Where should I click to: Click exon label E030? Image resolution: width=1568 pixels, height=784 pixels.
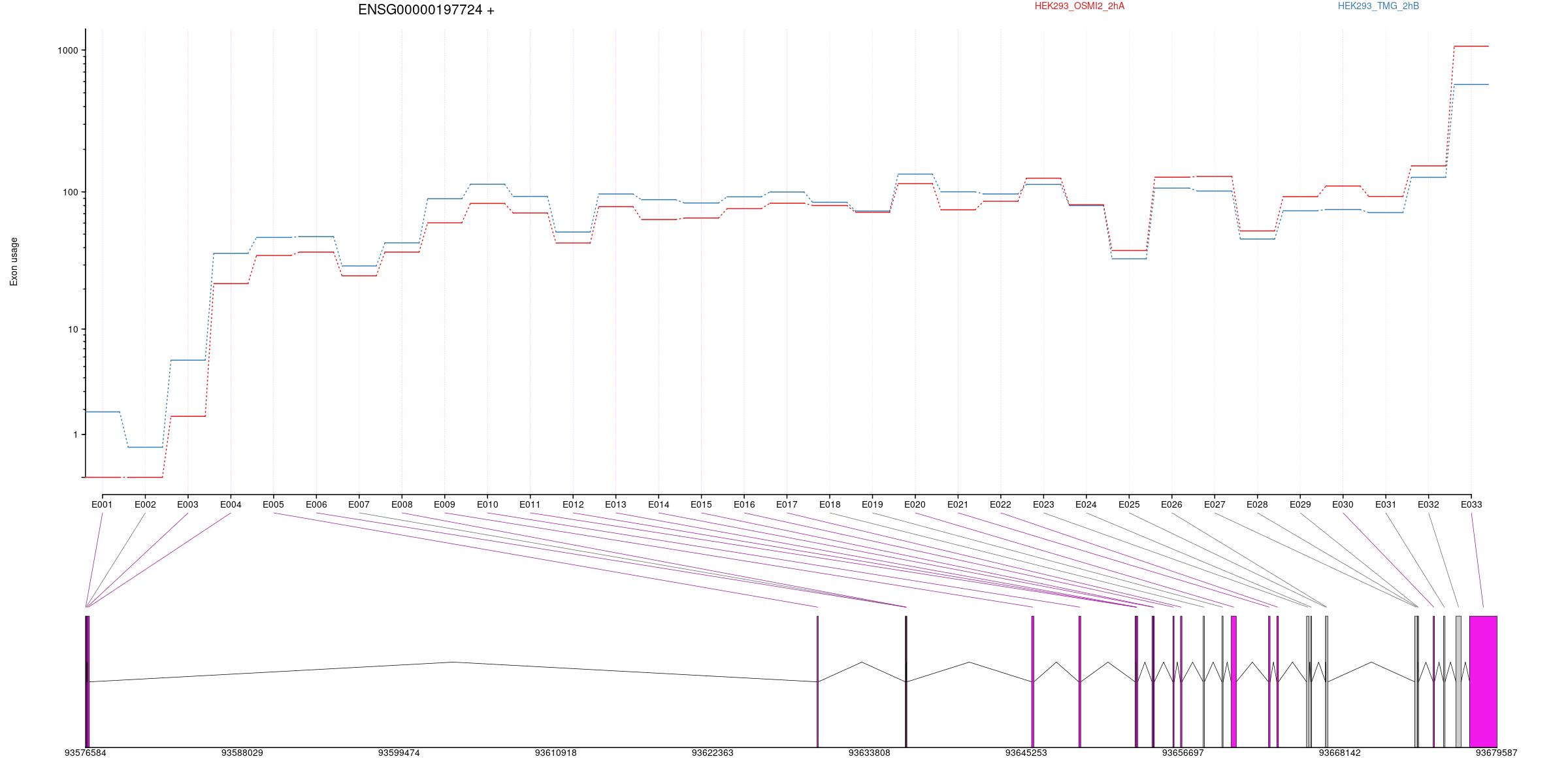[1343, 504]
